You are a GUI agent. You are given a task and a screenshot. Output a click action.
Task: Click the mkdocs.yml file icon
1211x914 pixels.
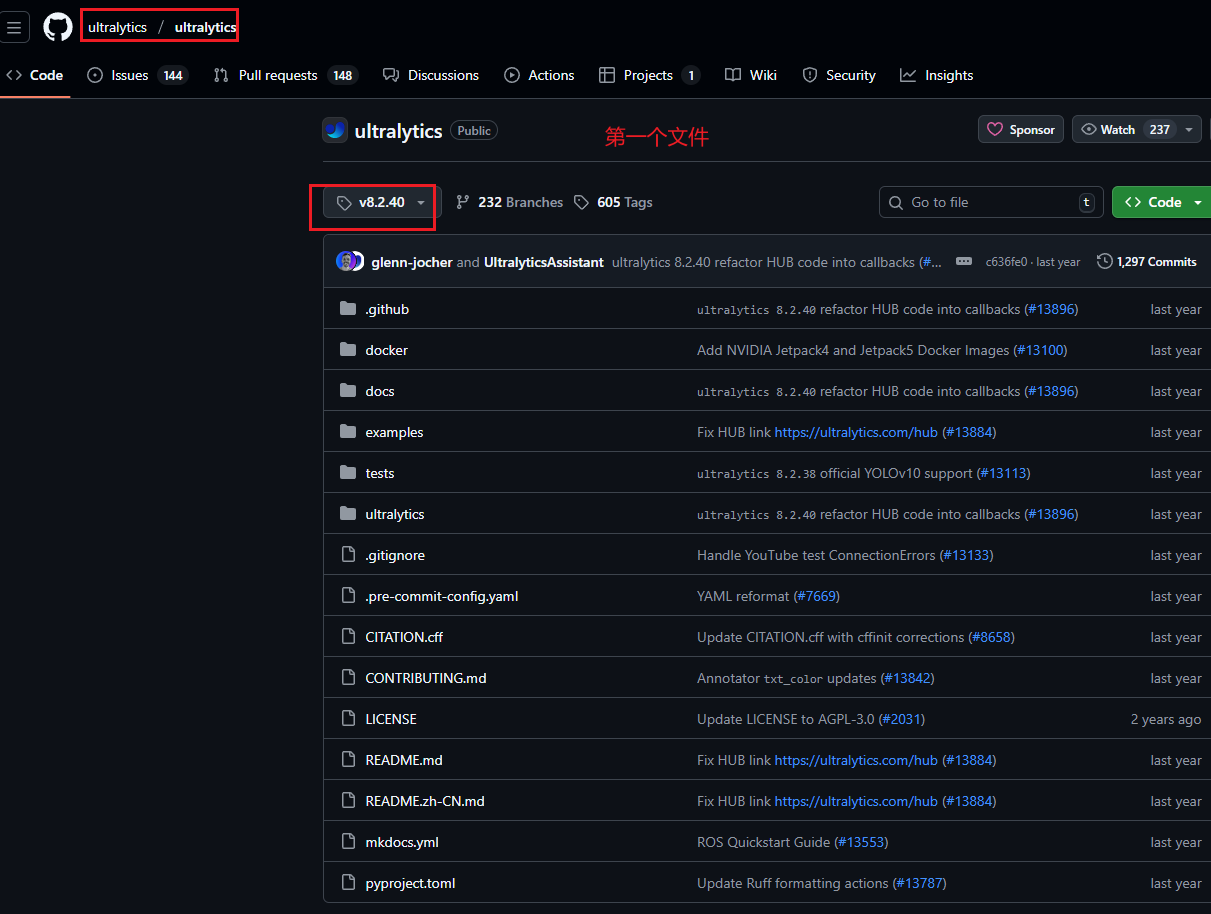348,842
